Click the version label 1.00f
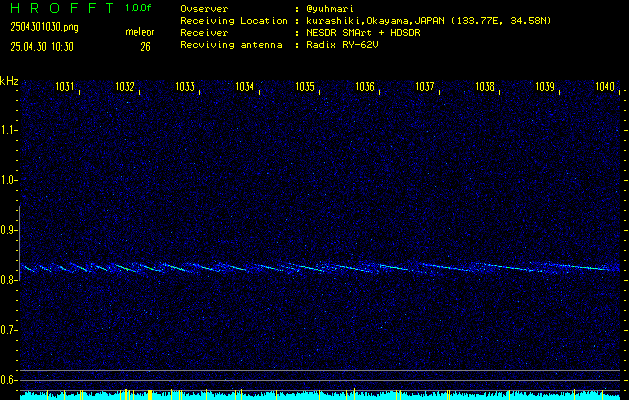 pyautogui.click(x=138, y=8)
